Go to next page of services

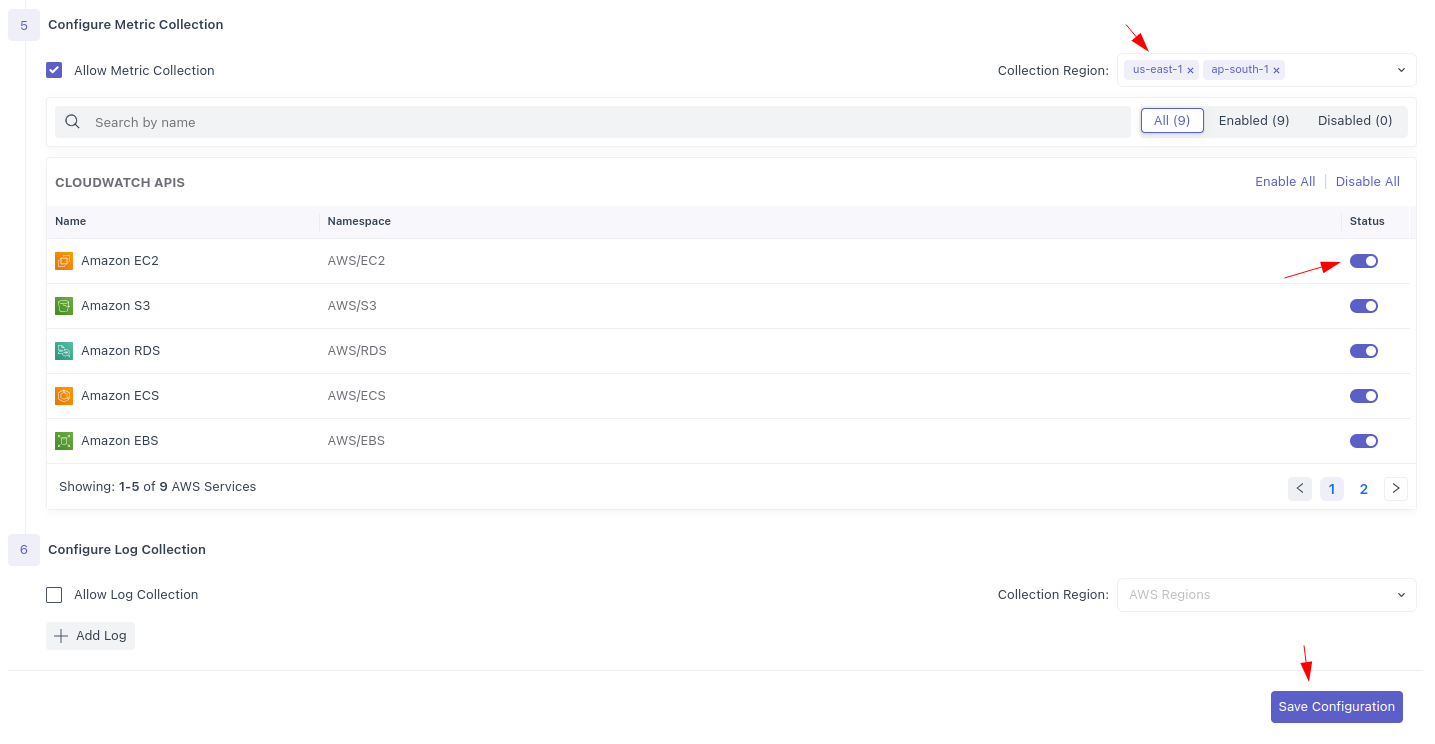pyautogui.click(x=1395, y=489)
